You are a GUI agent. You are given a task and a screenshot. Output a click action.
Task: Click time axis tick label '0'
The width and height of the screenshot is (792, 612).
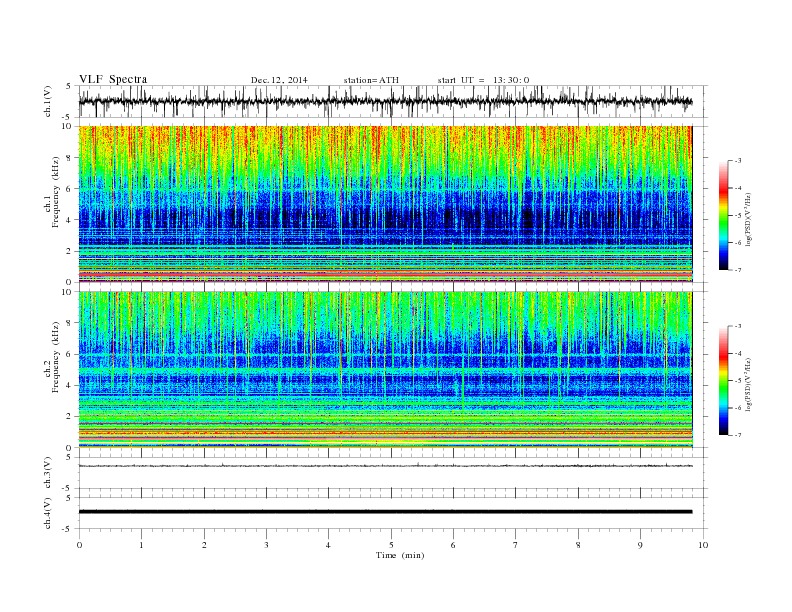79,545
